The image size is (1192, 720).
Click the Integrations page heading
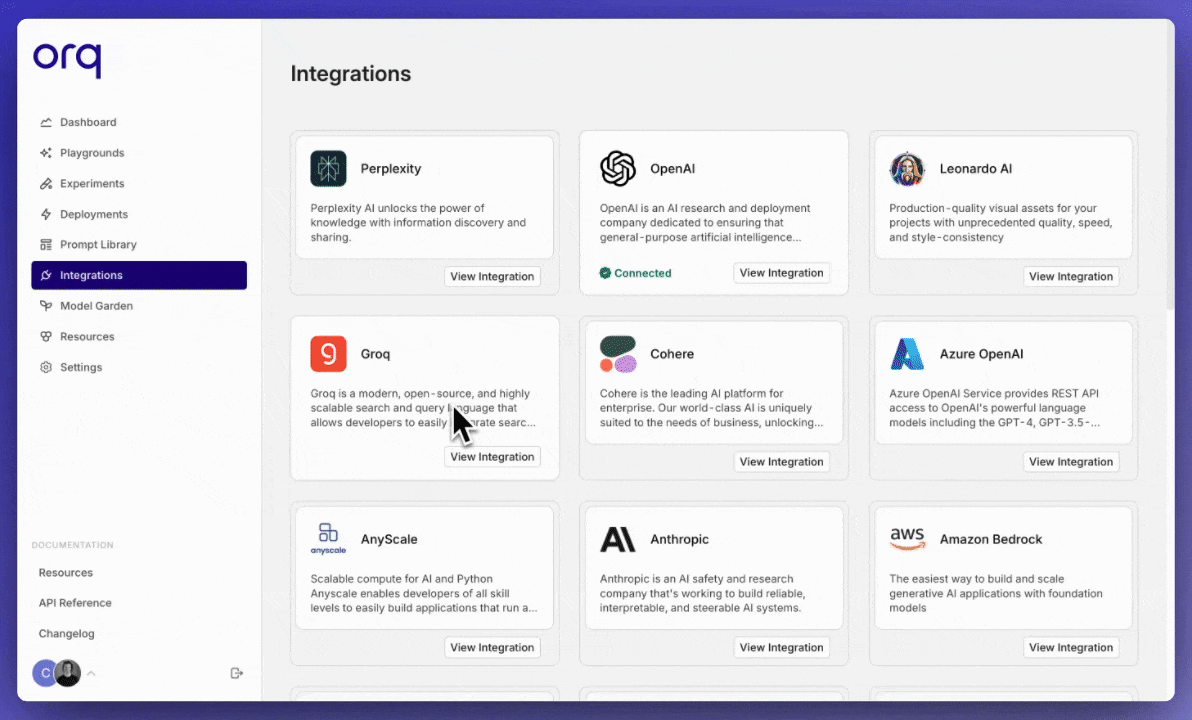[x=350, y=74]
